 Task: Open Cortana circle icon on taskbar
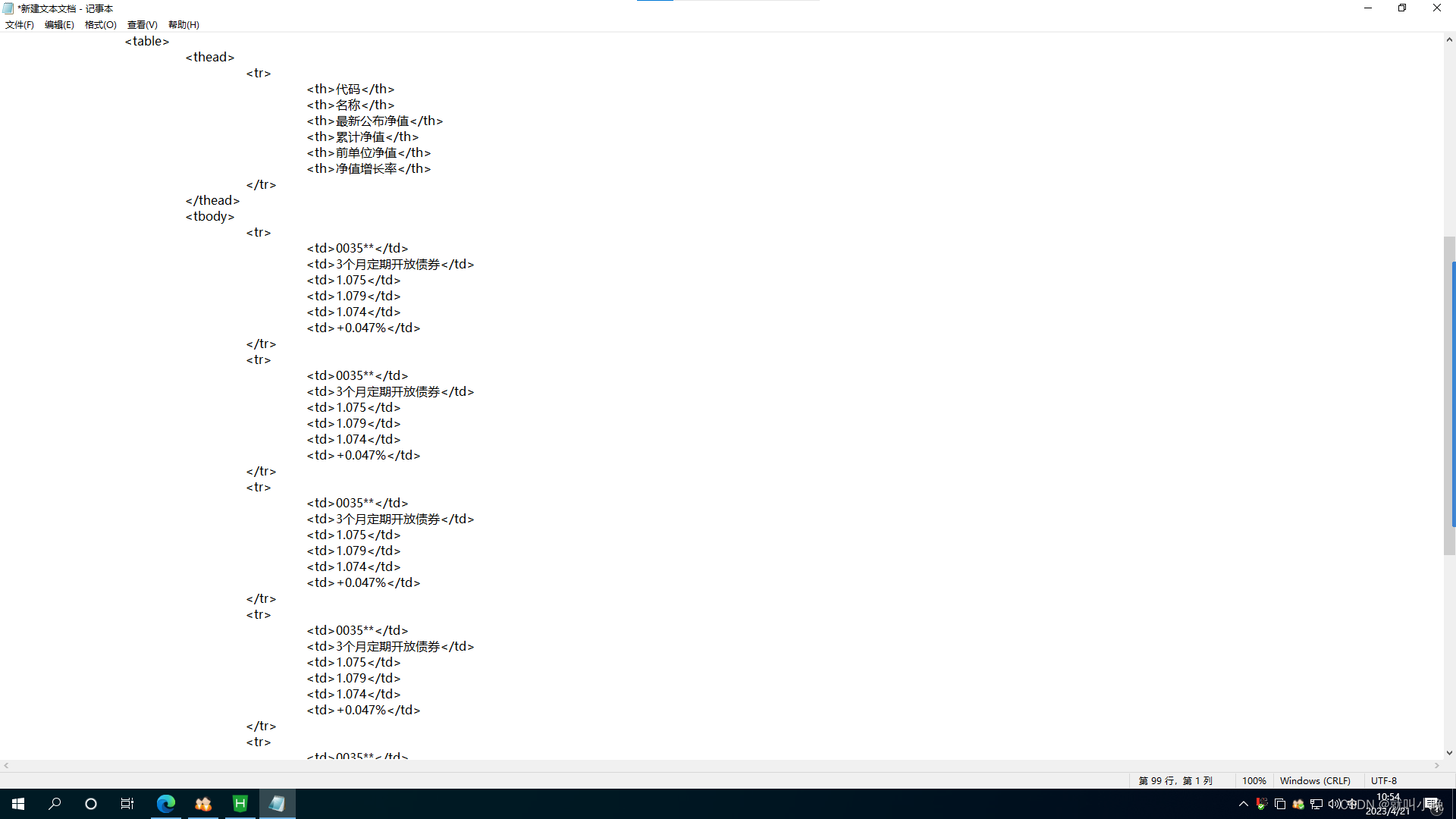[x=91, y=804]
